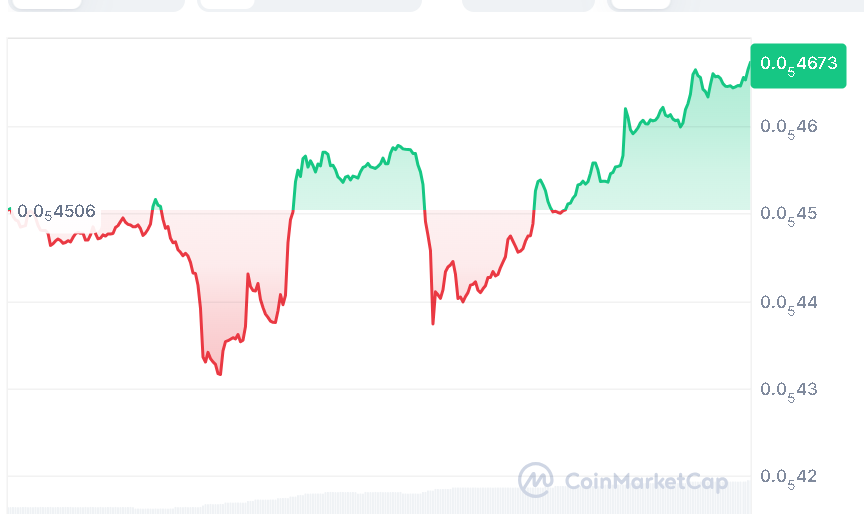Click the 0.0₅44 y-axis label

point(789,301)
